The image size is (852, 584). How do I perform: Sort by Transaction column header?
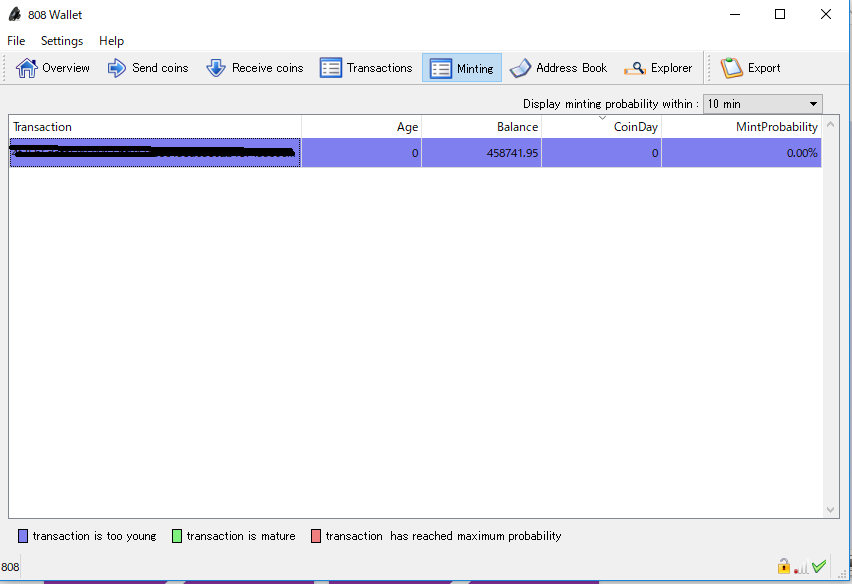coord(155,127)
